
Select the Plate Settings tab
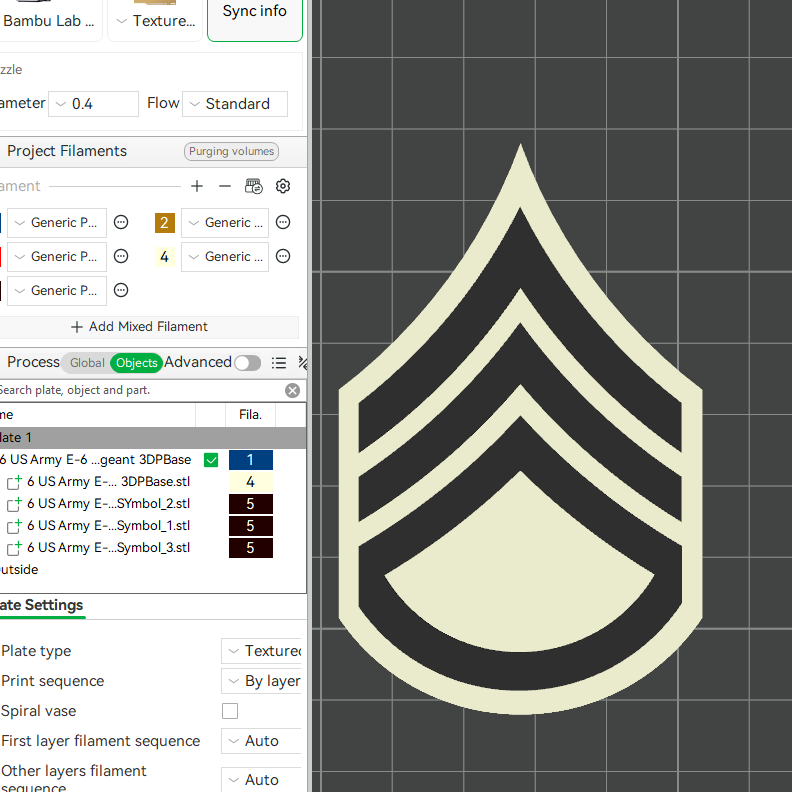[x=41, y=605]
